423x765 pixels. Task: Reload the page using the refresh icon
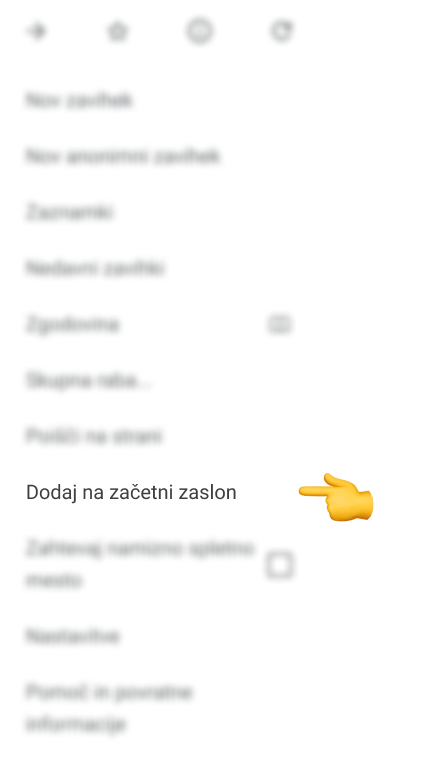(282, 31)
